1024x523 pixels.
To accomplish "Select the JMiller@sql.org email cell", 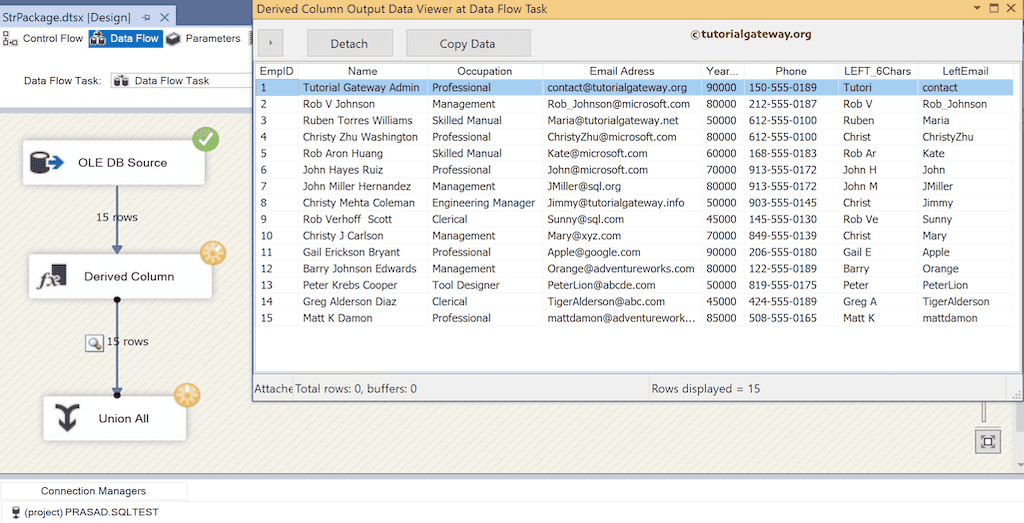I will 622,186.
